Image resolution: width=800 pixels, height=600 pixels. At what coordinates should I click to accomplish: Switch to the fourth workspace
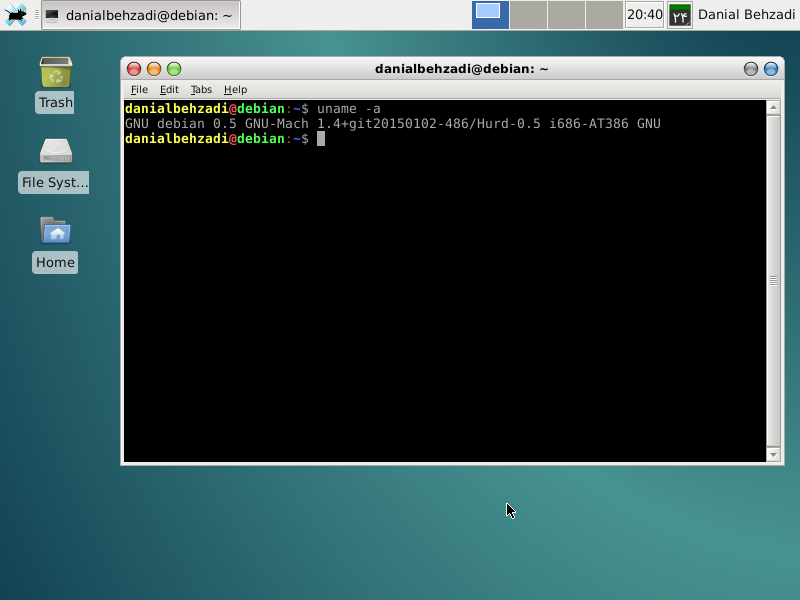604,15
